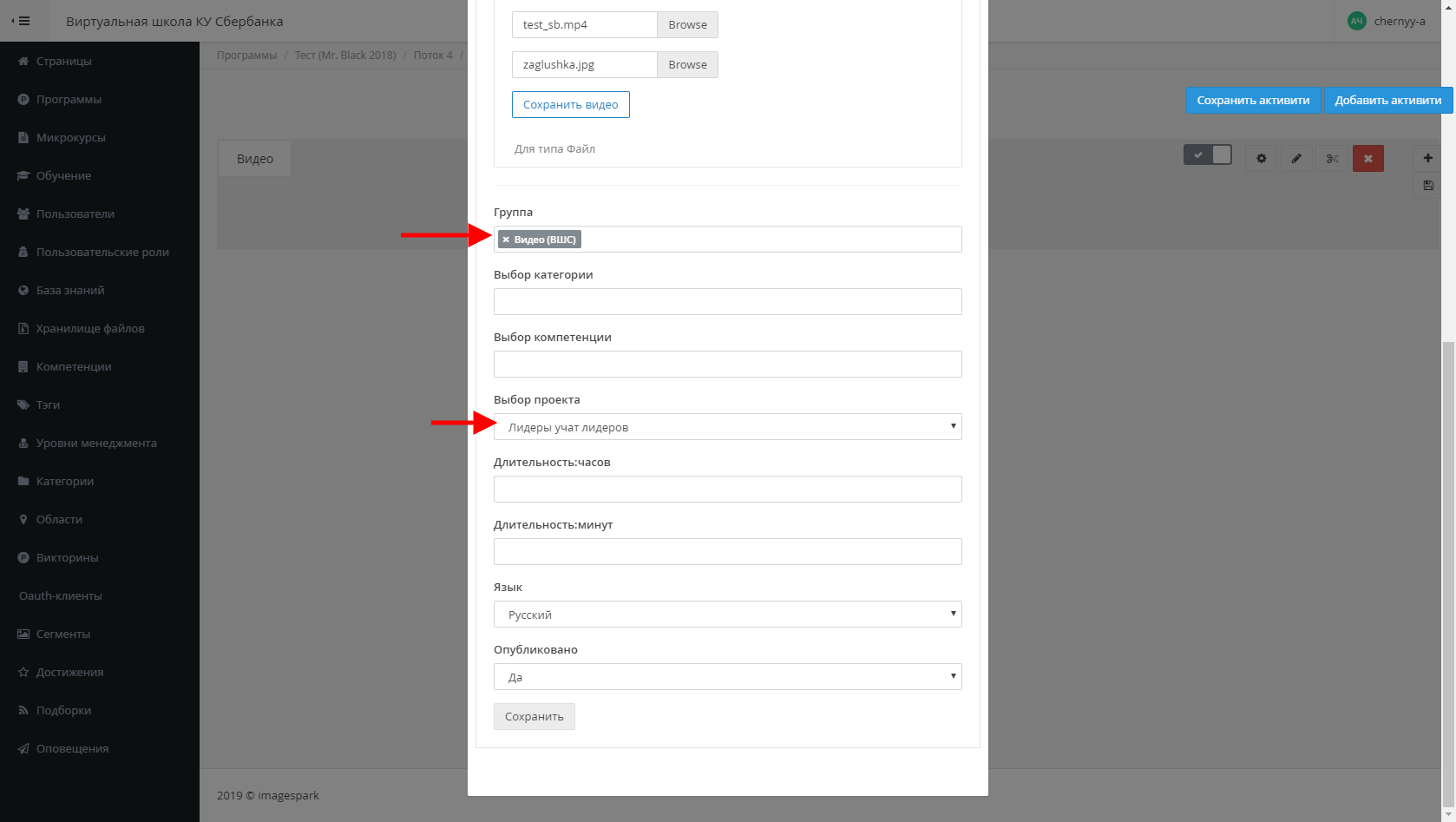1456x822 pixels.
Task: Click Поток 4 breadcrumb link
Action: pyautogui.click(x=433, y=55)
